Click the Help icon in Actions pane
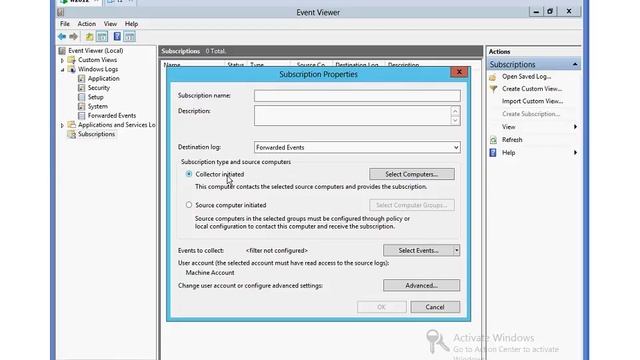 [493, 153]
